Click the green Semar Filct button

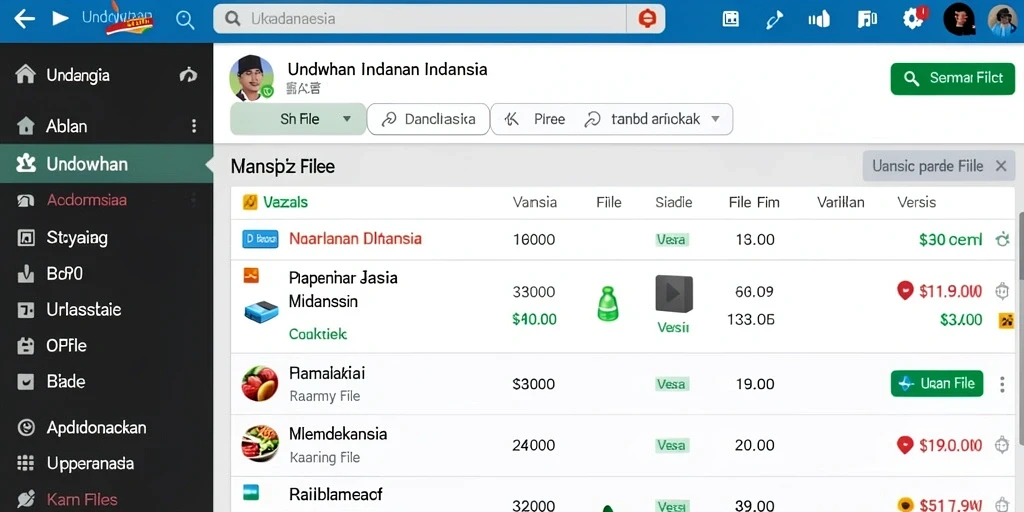[x=953, y=78]
